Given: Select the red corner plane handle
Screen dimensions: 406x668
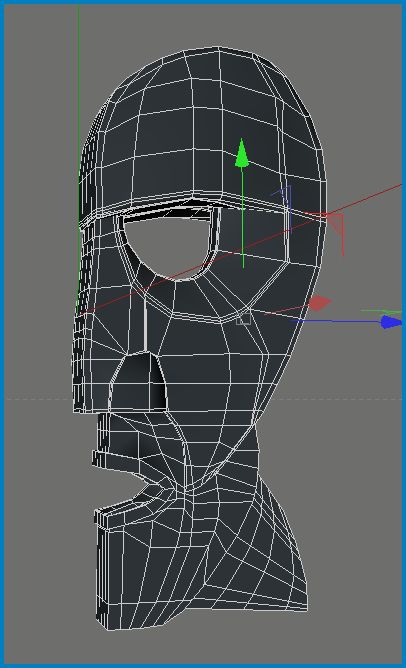Looking at the screenshot, I should point(333,232).
